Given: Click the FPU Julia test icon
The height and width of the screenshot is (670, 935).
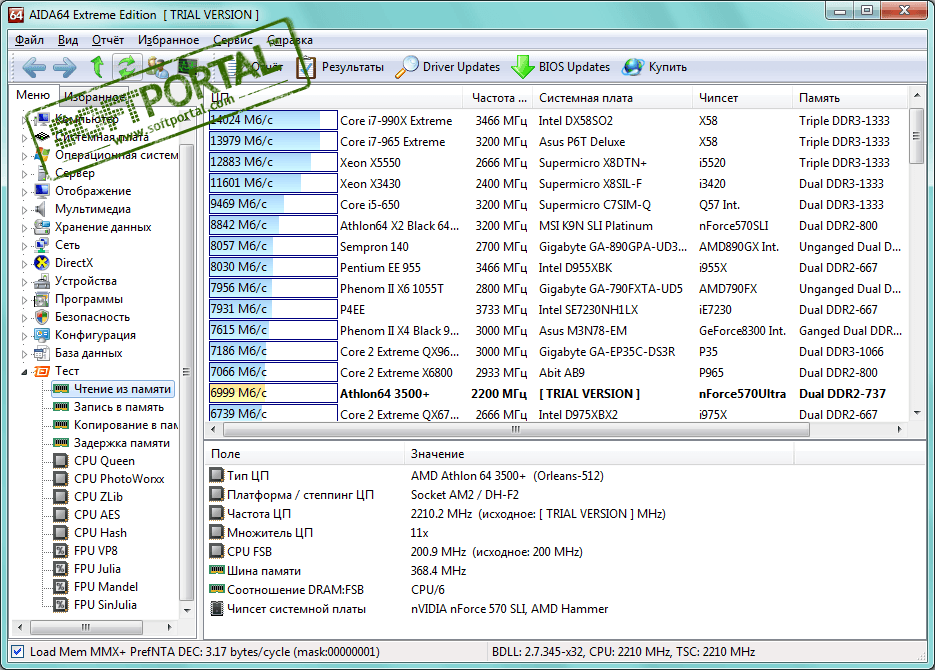Looking at the screenshot, I should click(60, 569).
